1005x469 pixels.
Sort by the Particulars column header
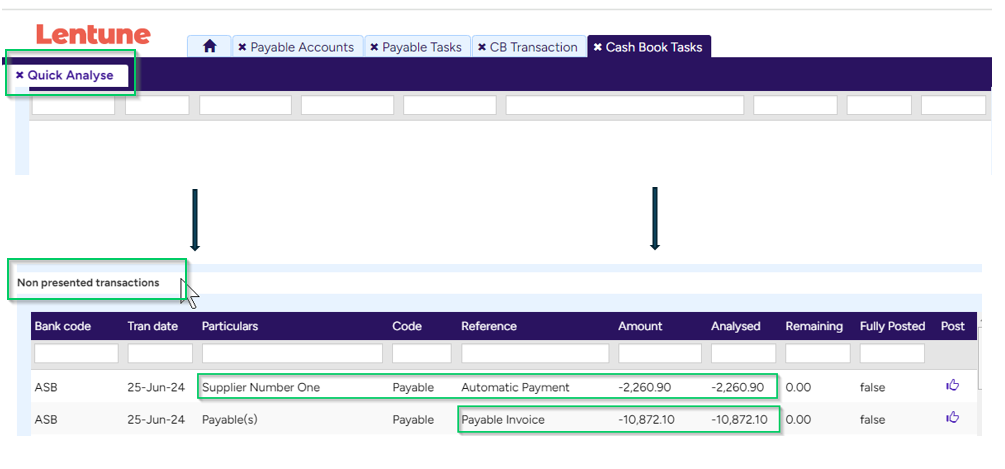pyautogui.click(x=229, y=326)
